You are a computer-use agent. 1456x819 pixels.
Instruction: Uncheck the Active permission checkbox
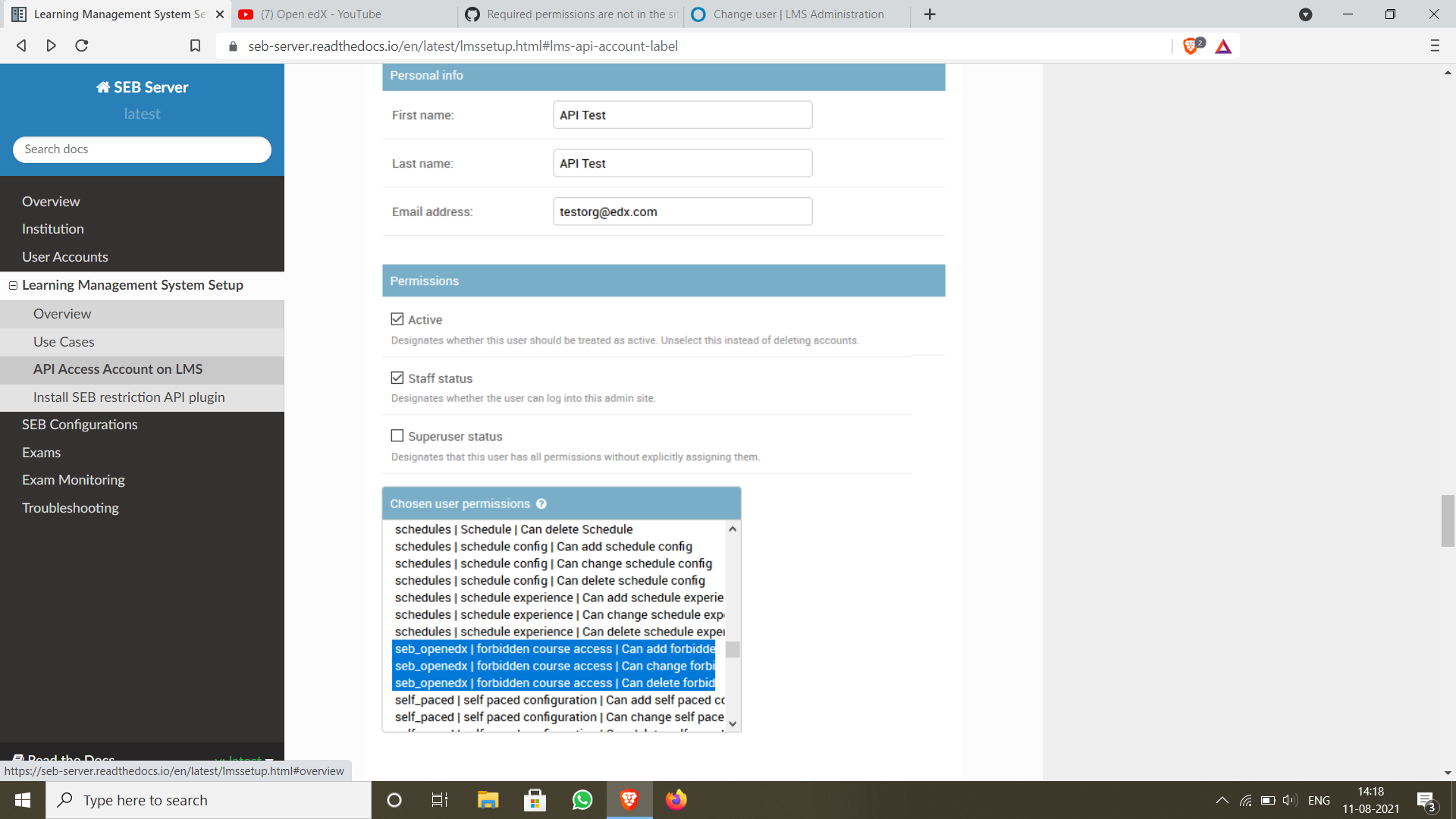coord(397,318)
